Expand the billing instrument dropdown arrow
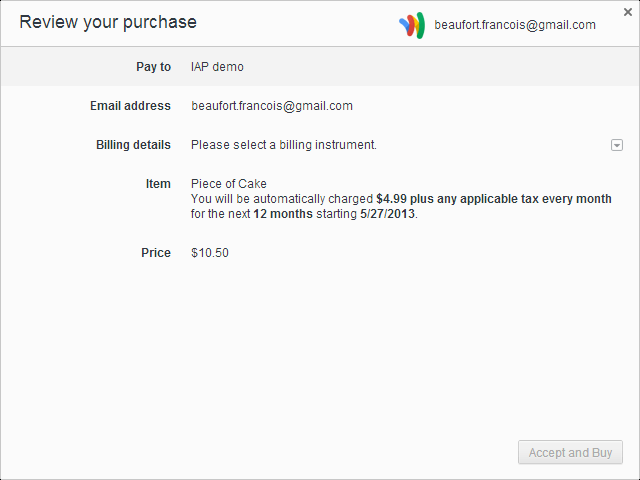Viewport: 640px width, 480px height. (617, 145)
